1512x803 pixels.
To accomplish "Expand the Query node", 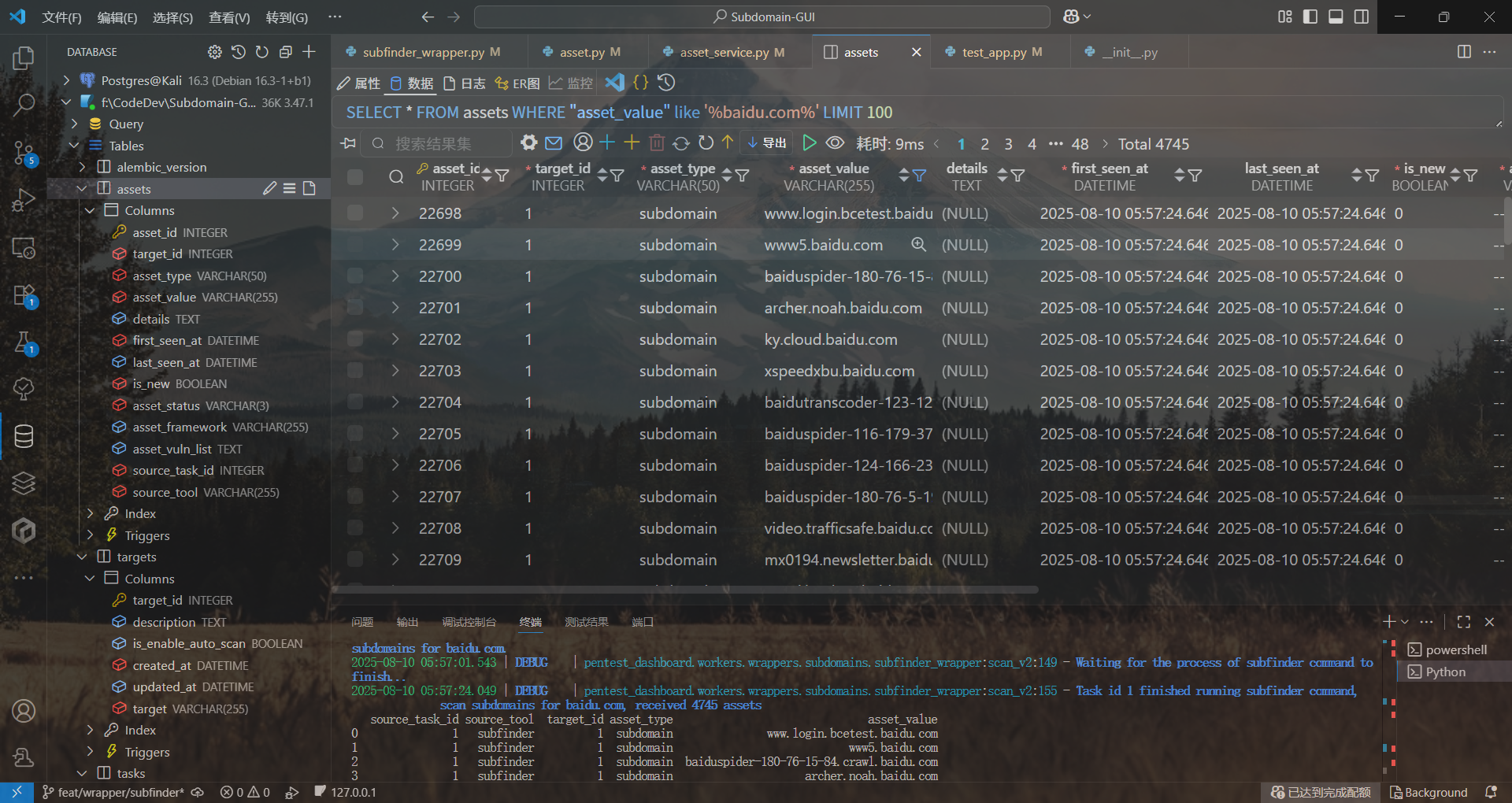I will pyautogui.click(x=74, y=124).
